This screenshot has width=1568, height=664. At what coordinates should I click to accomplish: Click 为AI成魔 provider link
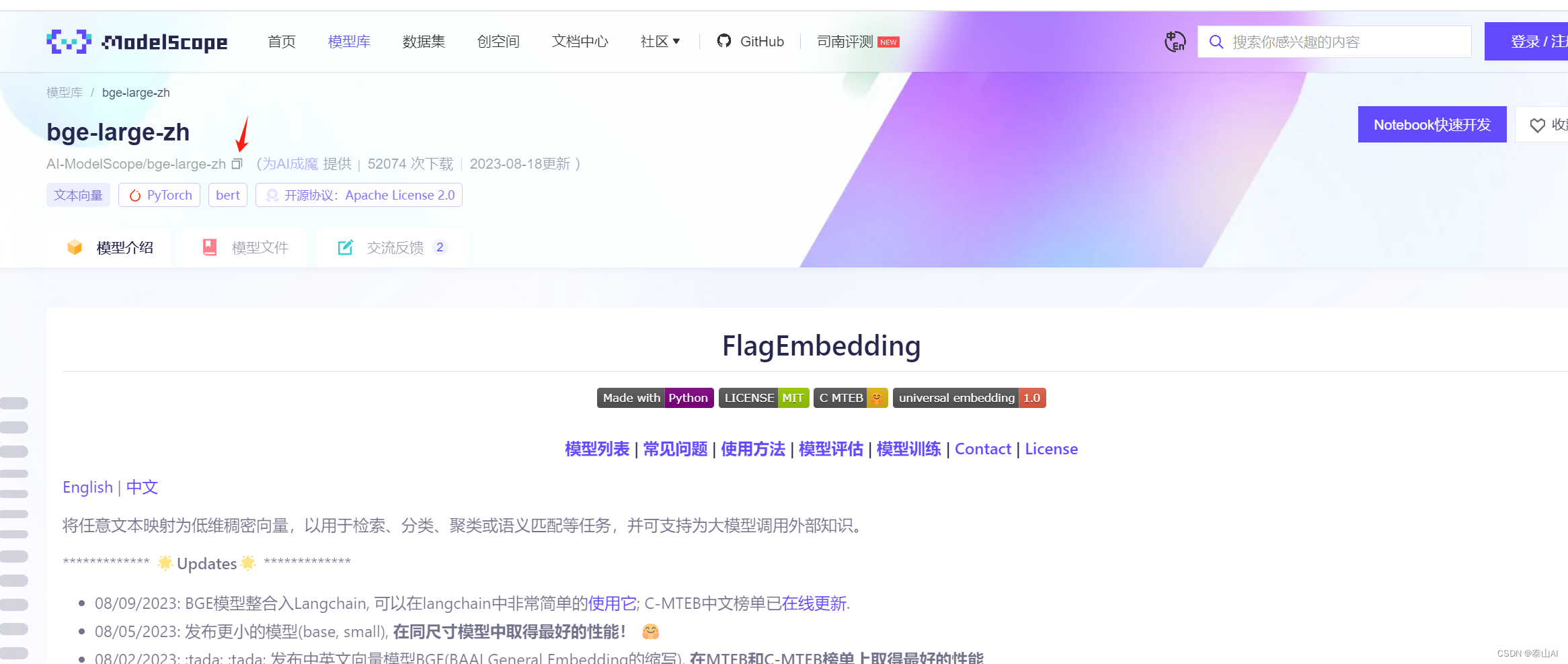click(x=290, y=164)
